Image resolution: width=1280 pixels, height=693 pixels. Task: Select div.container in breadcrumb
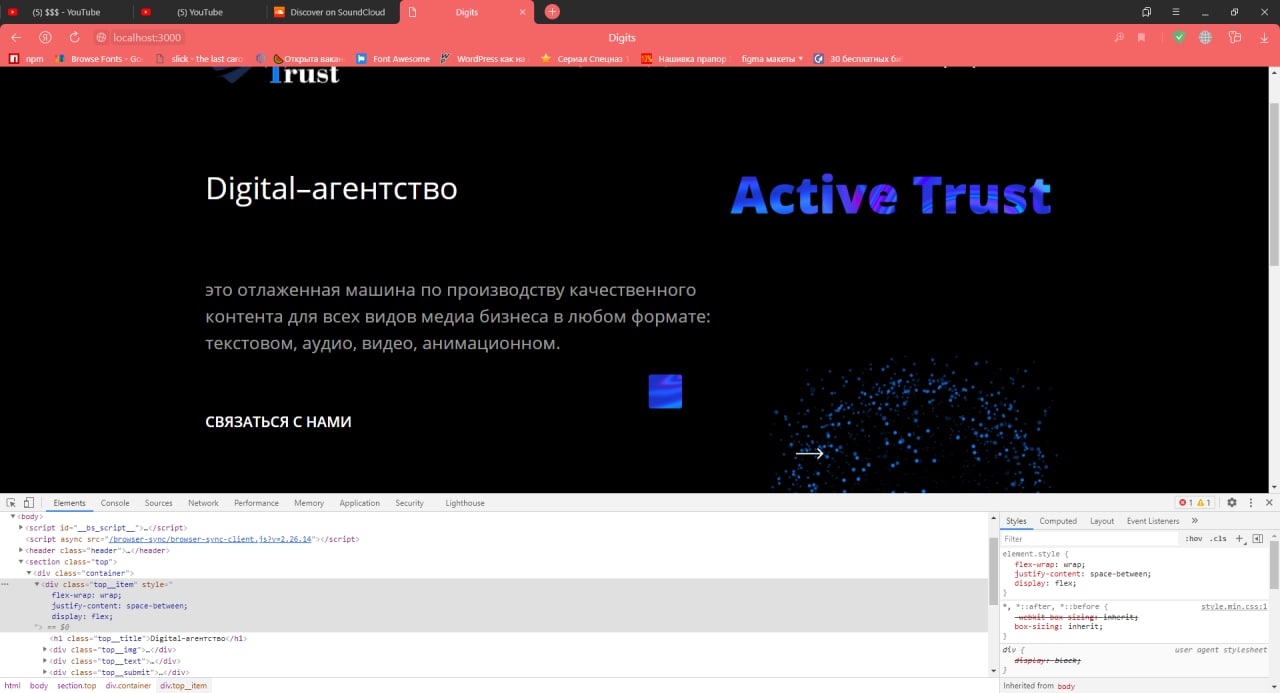tap(128, 686)
